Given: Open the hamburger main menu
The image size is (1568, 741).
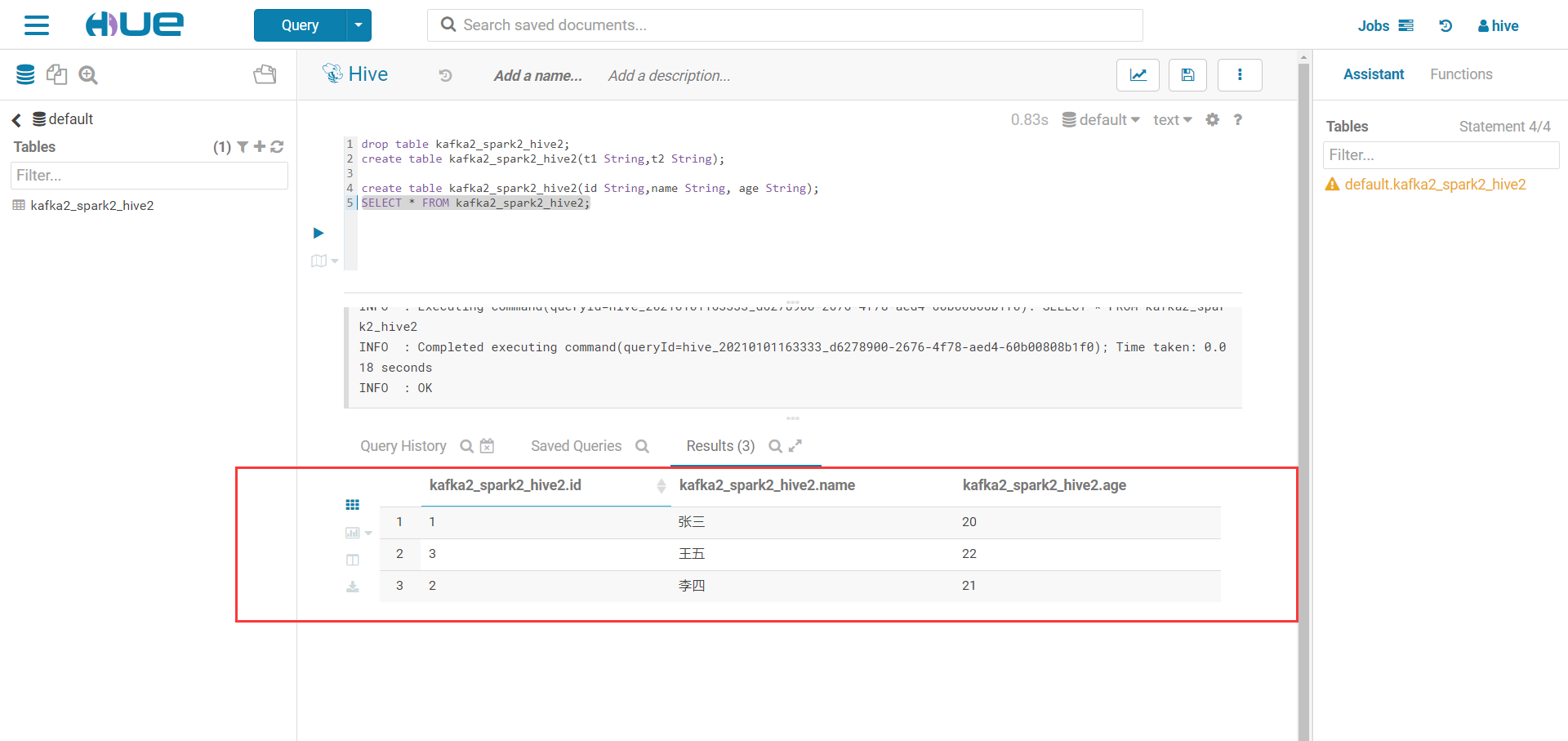Looking at the screenshot, I should (37, 25).
